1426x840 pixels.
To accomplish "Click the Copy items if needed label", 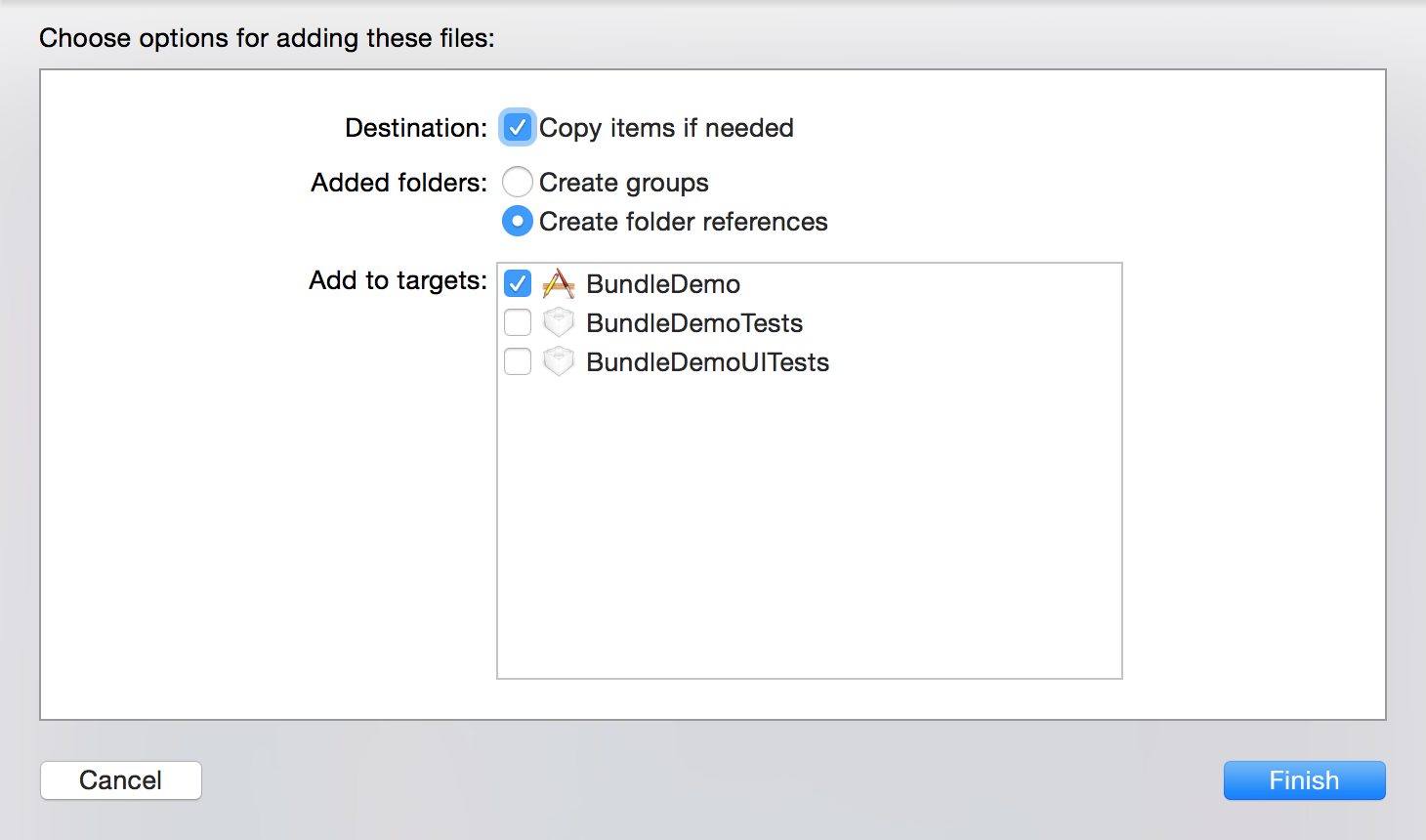I will tap(666, 128).
